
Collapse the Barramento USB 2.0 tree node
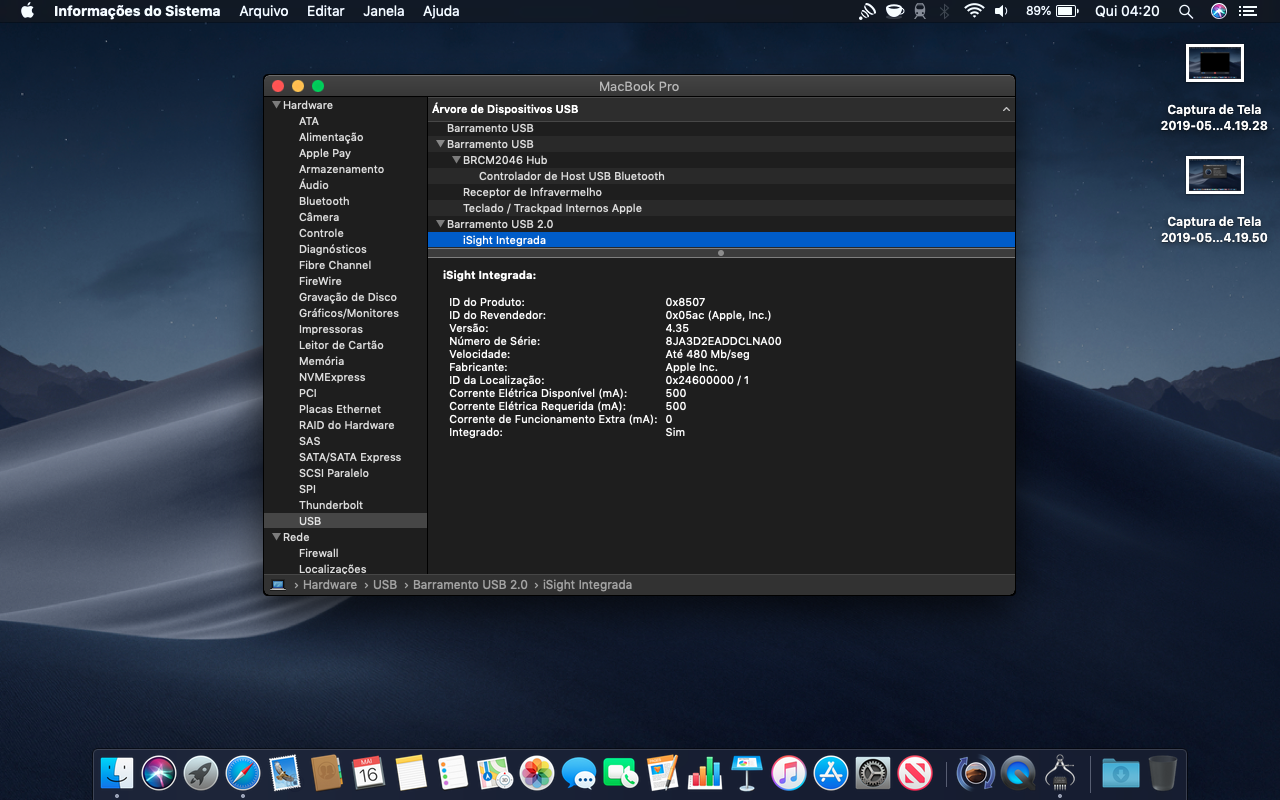[x=440, y=224]
